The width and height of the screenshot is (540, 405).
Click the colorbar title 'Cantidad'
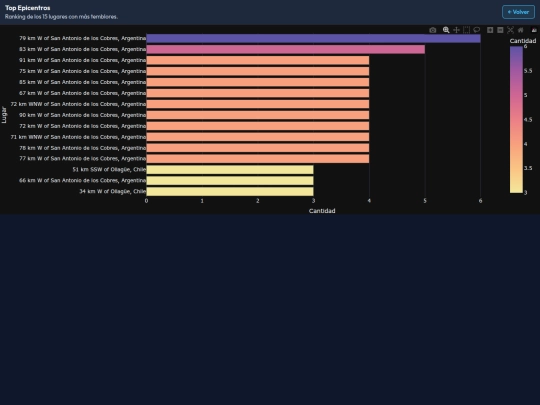point(523,41)
